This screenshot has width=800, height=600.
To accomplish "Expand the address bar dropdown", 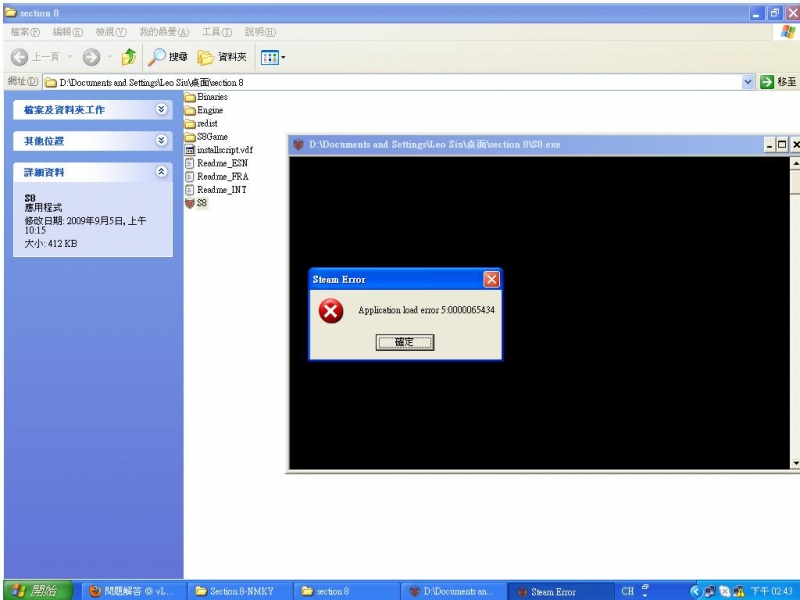I will coord(749,82).
